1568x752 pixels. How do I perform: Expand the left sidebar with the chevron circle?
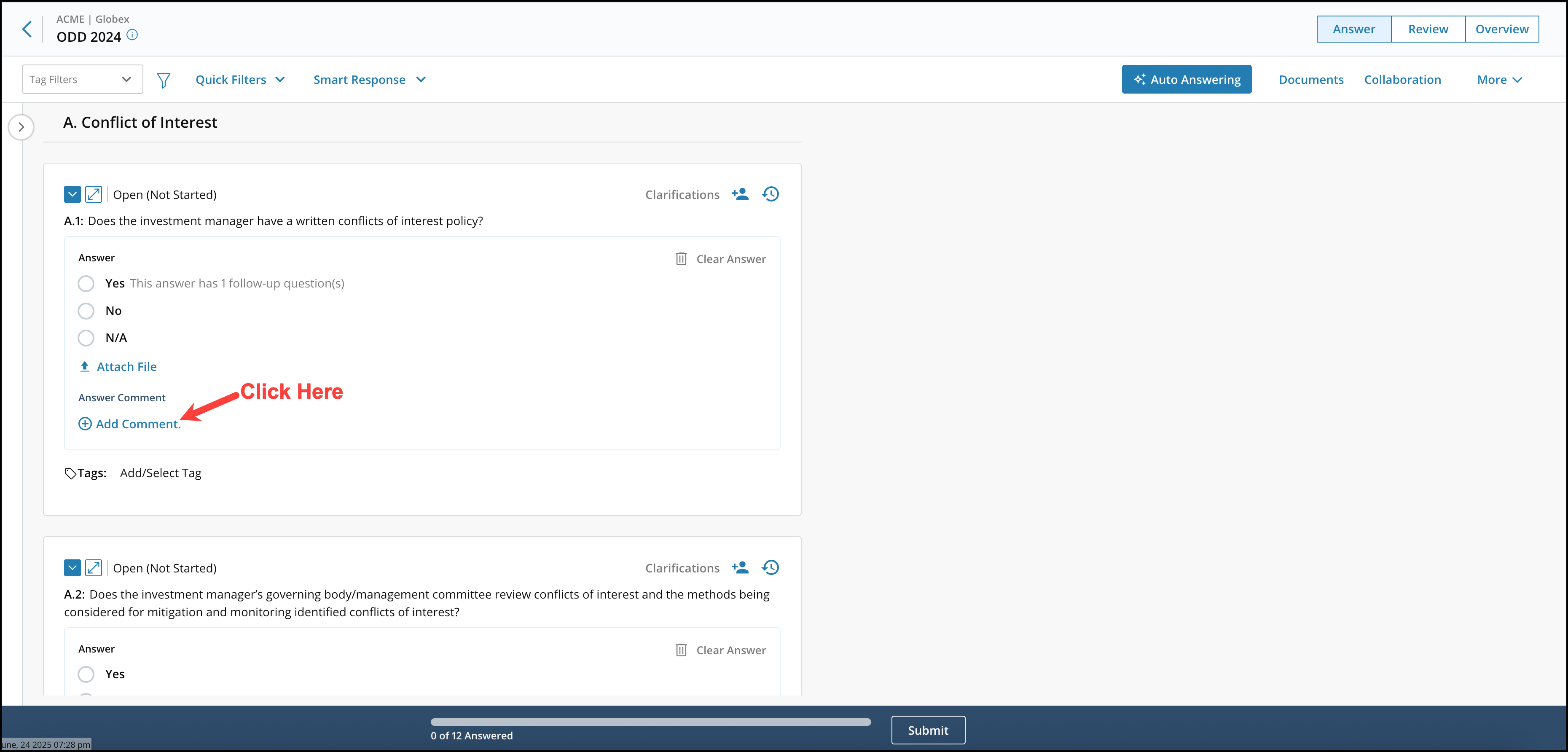[x=21, y=127]
